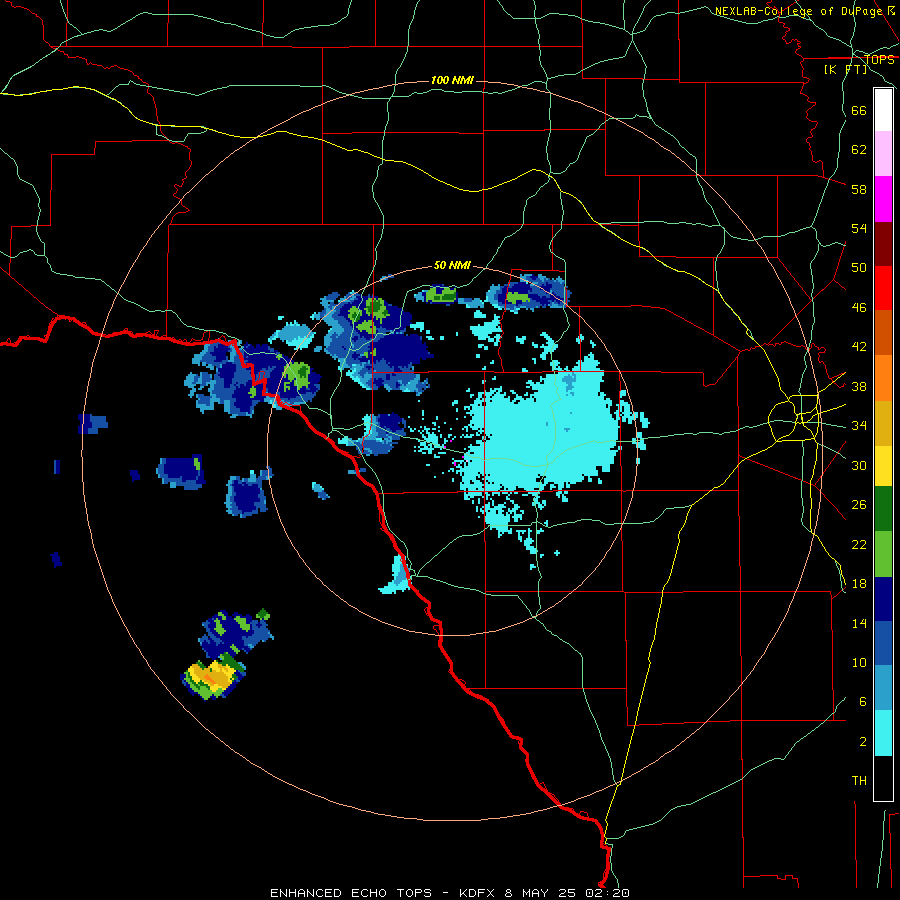
Task: Click the light green 26 legend swatch
Action: click(883, 554)
